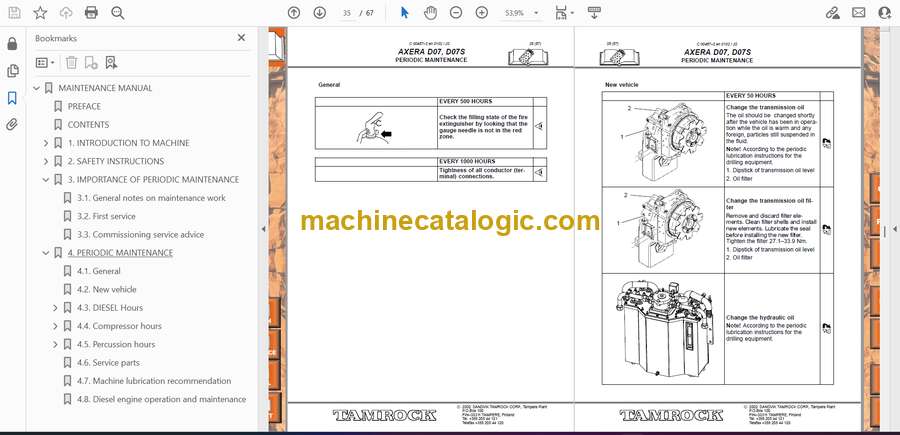Screen dimensions: 900x435
Task: Expand 4.4. Compressor hours bookmark
Action: [55, 326]
